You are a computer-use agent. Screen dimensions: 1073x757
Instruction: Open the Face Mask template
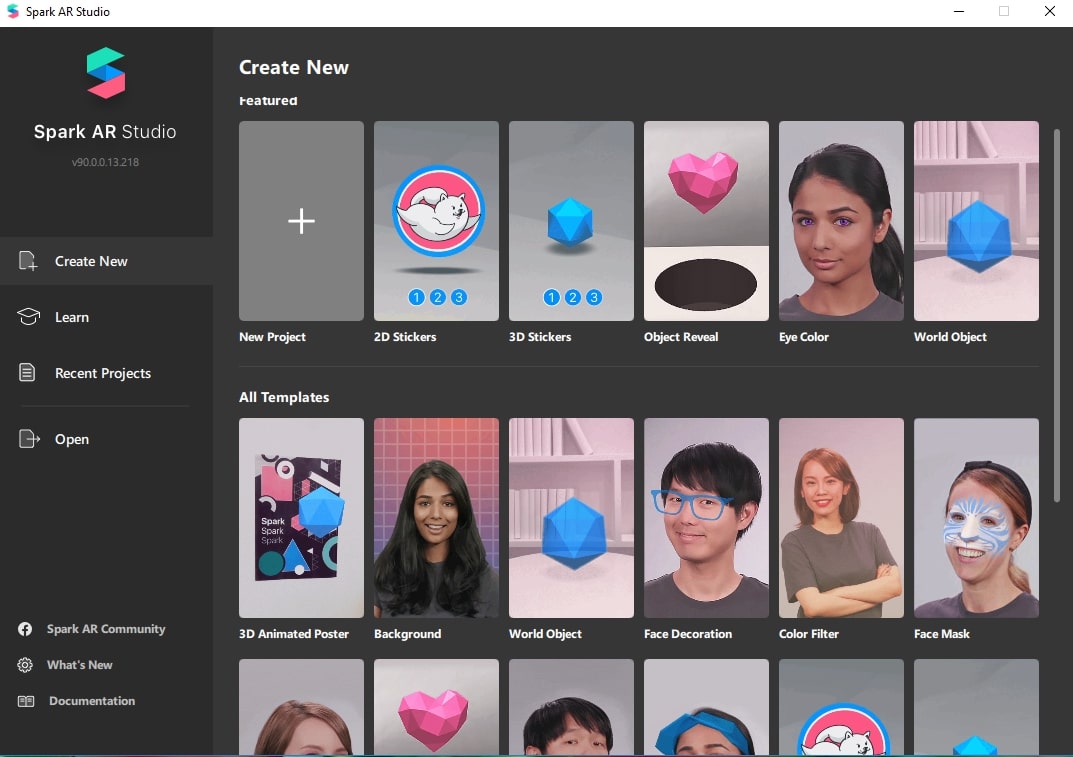[976, 518]
